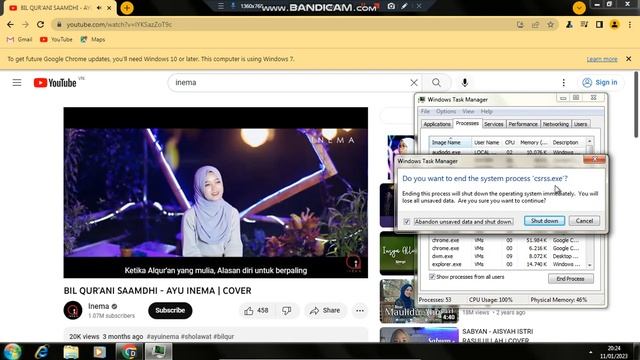Viewport: 640px width, 360px height.
Task: Reload the YouTube page
Action: click(40, 24)
